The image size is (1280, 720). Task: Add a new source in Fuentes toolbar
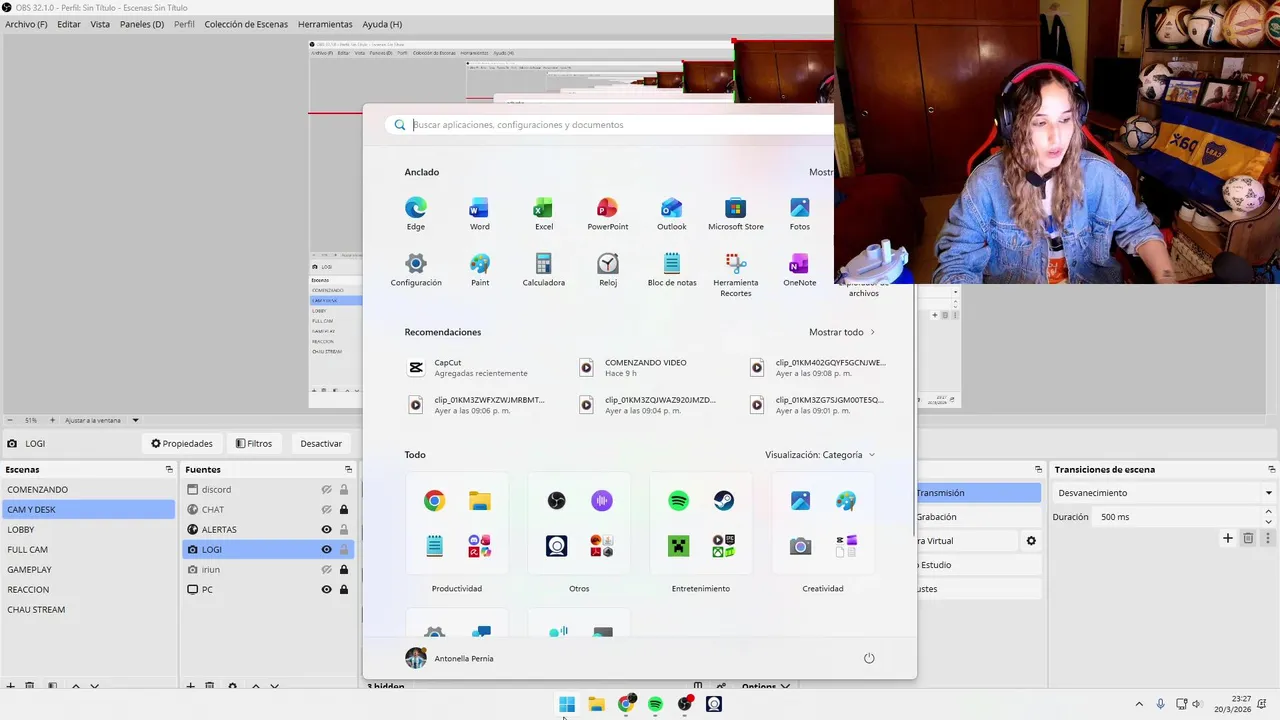point(190,686)
